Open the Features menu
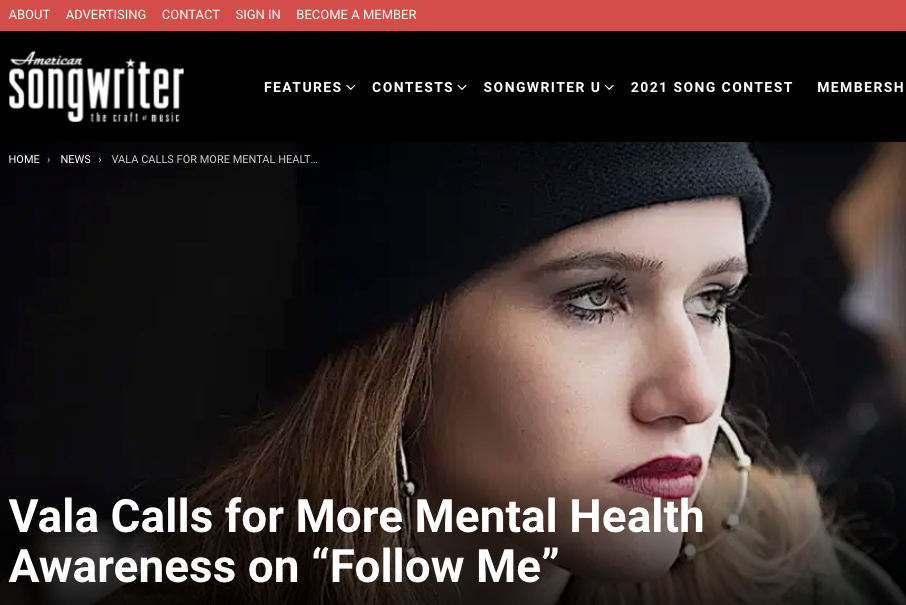This screenshot has height=605, width=906. [x=303, y=87]
